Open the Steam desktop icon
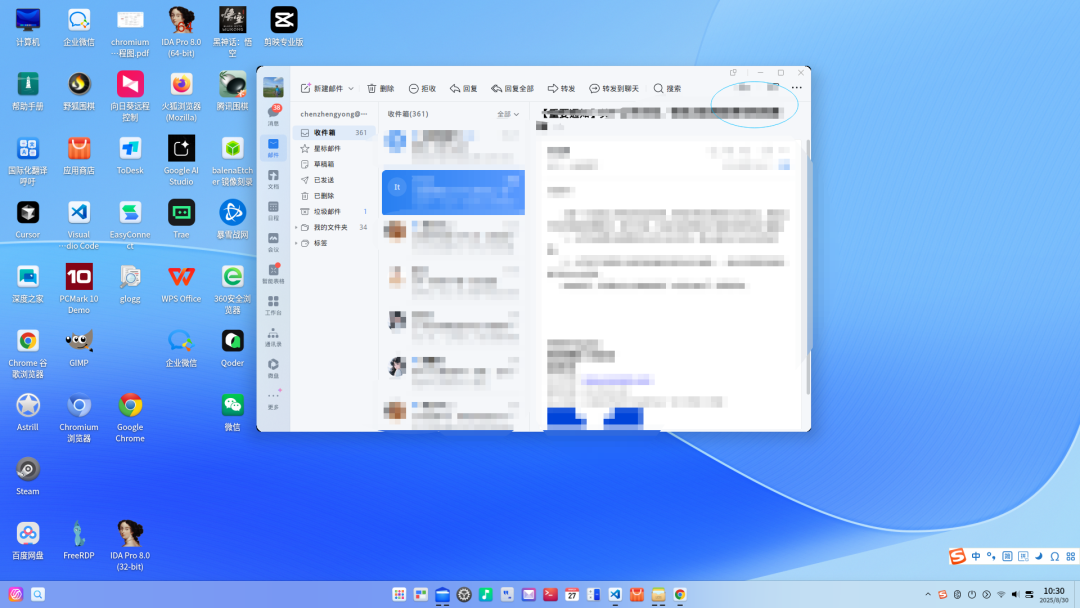 pos(28,476)
